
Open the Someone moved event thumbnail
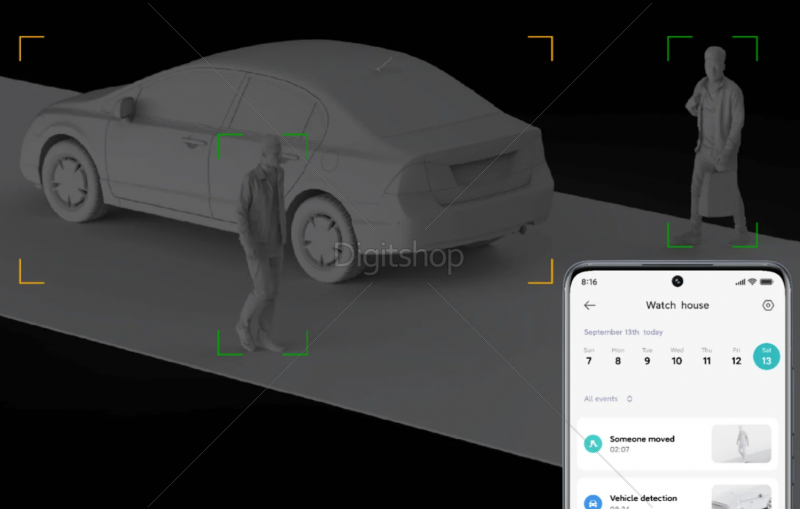pyautogui.click(x=741, y=443)
